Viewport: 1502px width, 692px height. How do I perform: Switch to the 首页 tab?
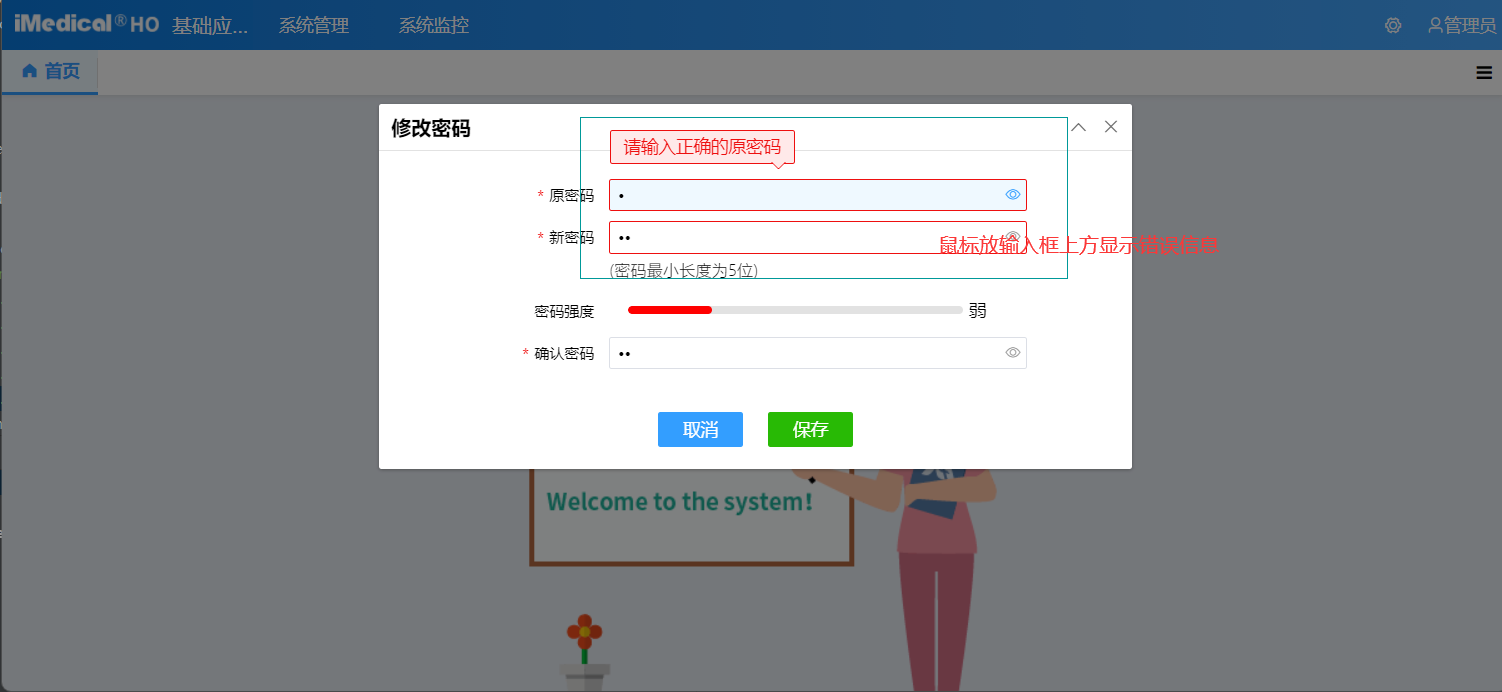pyautogui.click(x=50, y=72)
